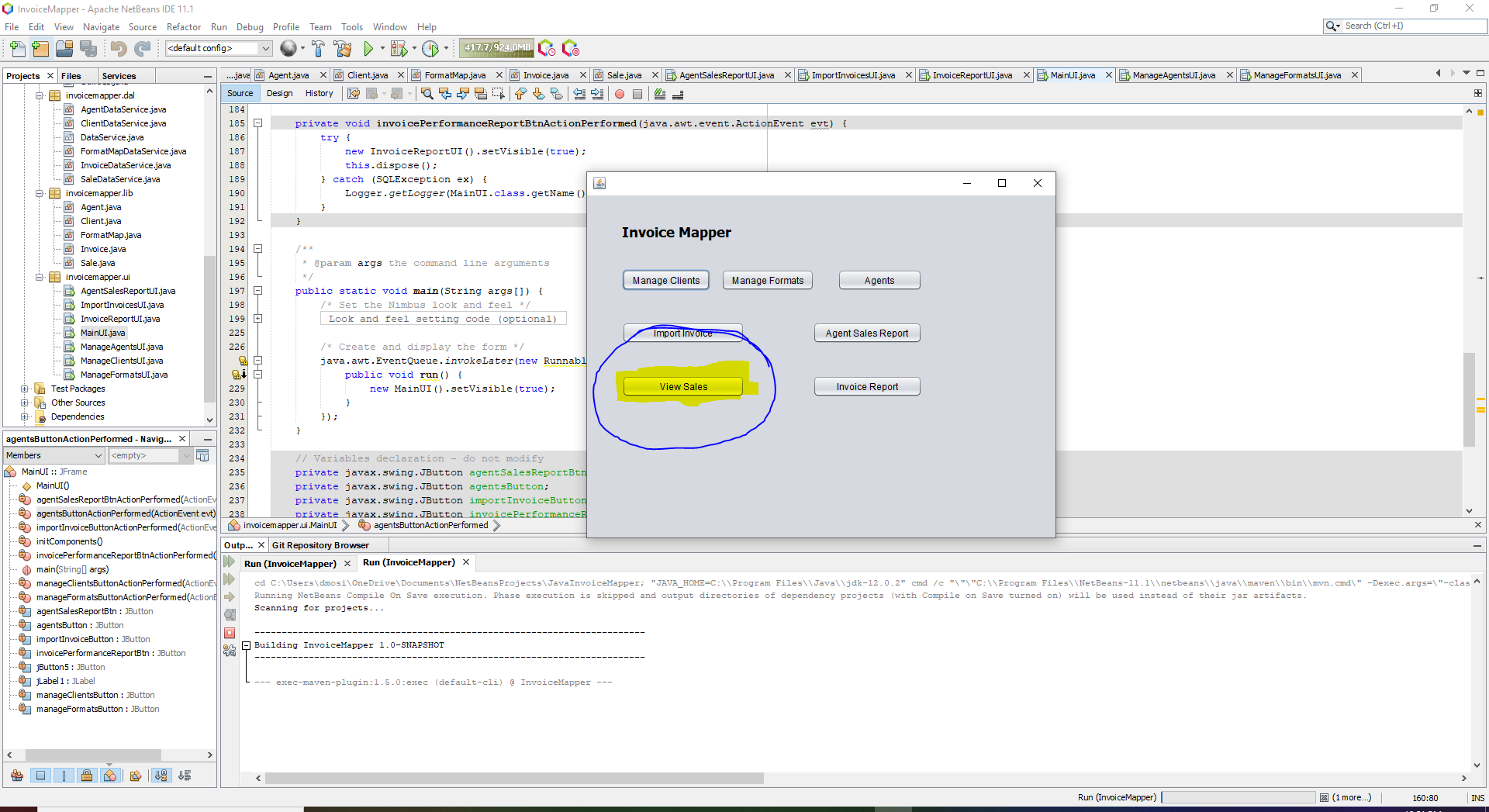Open output settings with the wrench icon
This screenshot has height=812, width=1489.
click(x=230, y=651)
